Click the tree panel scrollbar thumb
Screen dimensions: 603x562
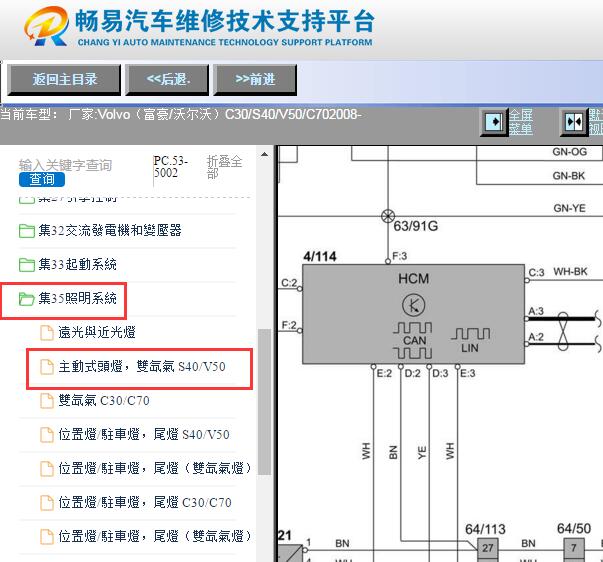[x=264, y=402]
